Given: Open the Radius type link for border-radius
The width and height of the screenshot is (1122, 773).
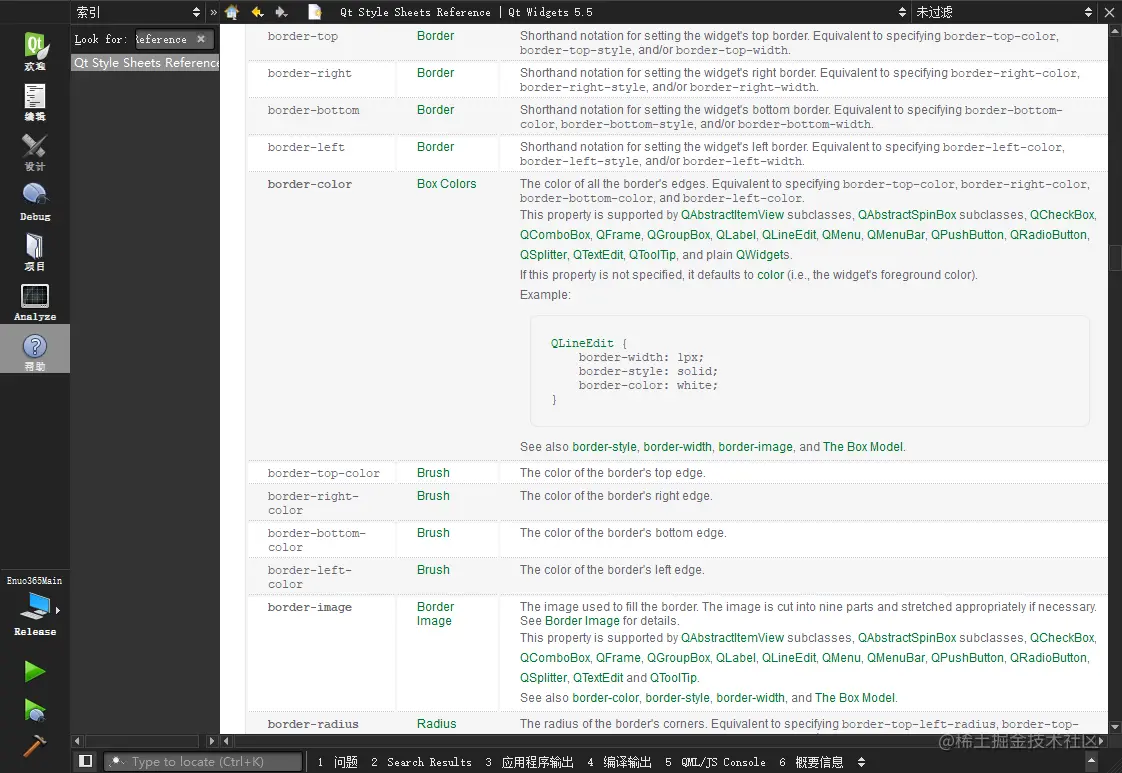Looking at the screenshot, I should pyautogui.click(x=436, y=724).
